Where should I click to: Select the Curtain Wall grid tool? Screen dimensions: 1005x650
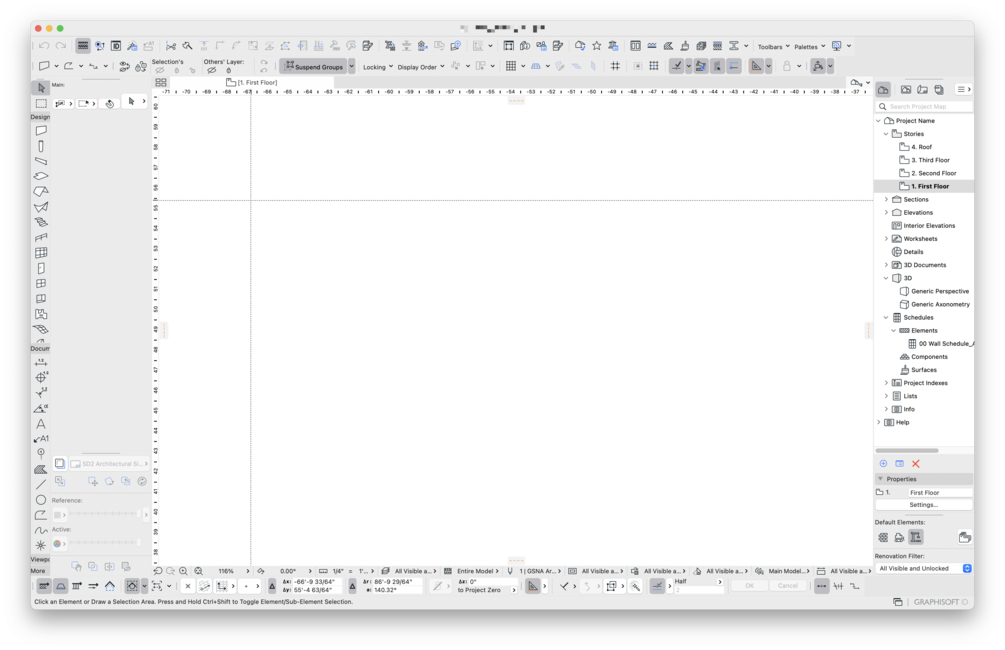[41, 253]
